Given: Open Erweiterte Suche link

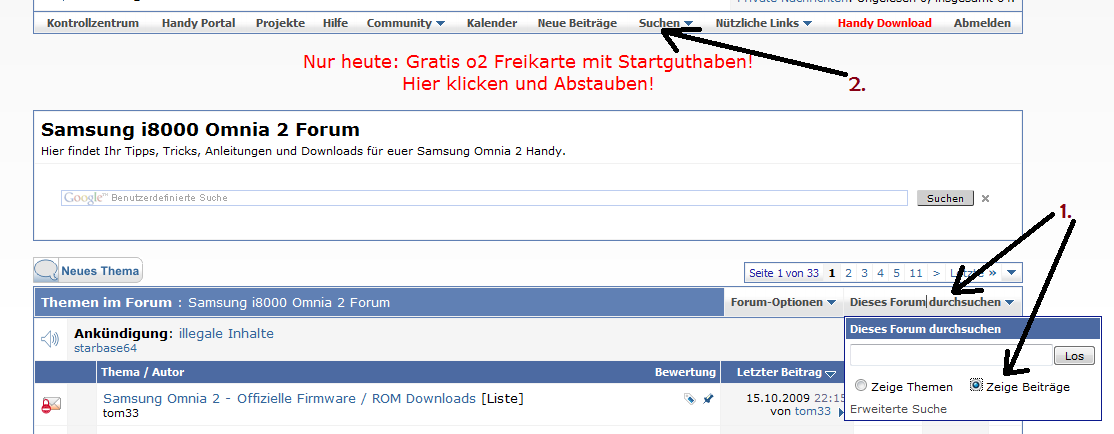Looking at the screenshot, I should point(898,409).
